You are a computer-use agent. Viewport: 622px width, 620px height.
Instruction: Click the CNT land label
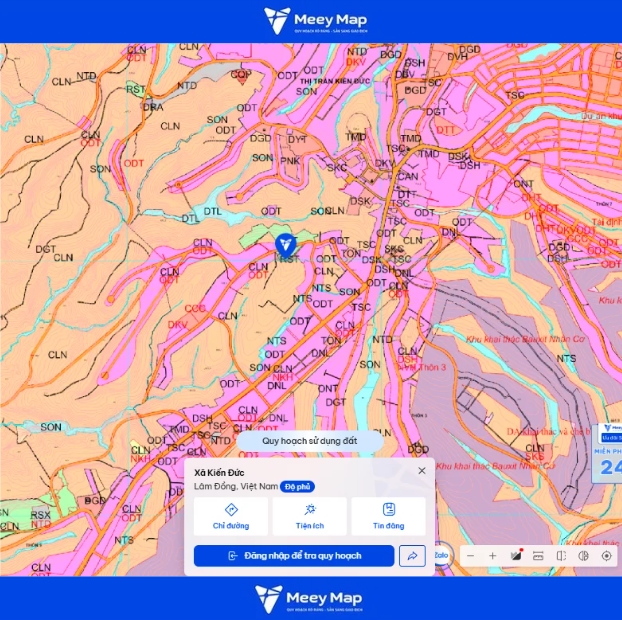524,184
